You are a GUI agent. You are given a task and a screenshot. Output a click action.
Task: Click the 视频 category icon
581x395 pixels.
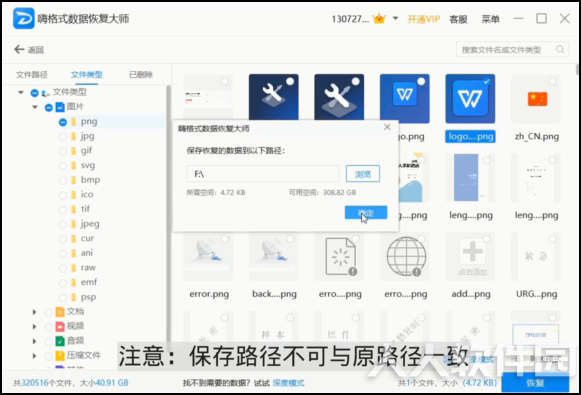[60, 326]
